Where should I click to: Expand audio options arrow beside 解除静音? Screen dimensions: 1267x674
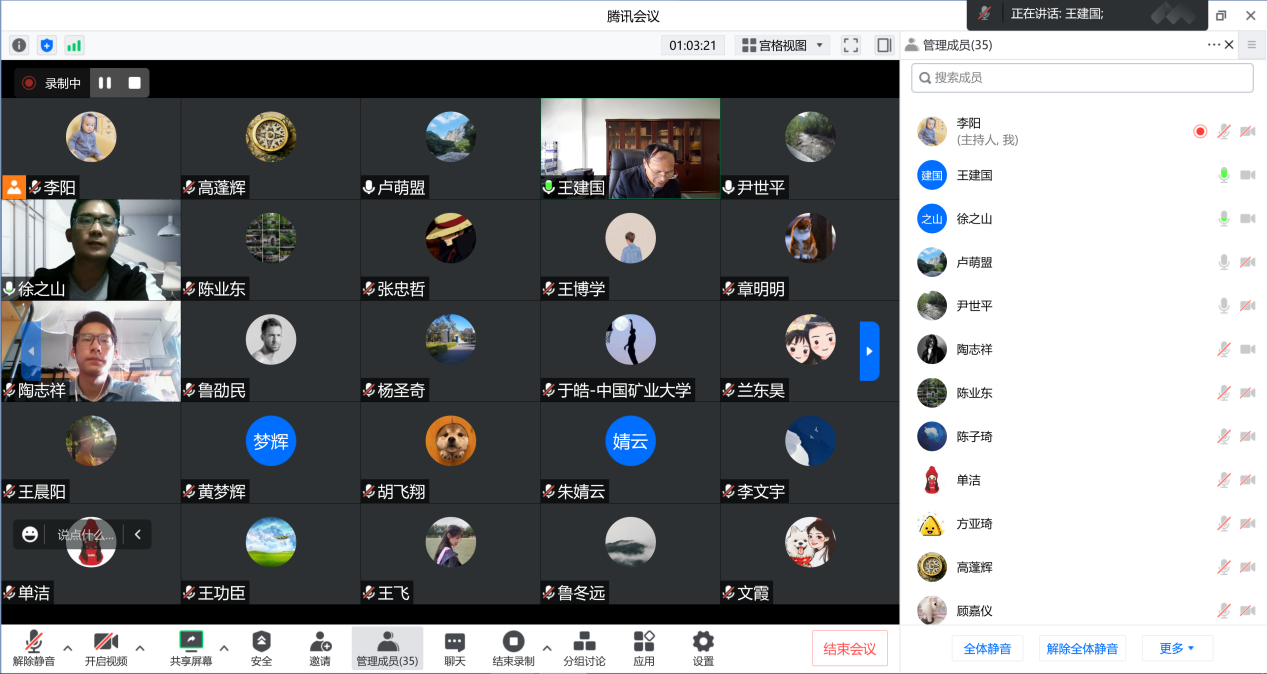68,648
